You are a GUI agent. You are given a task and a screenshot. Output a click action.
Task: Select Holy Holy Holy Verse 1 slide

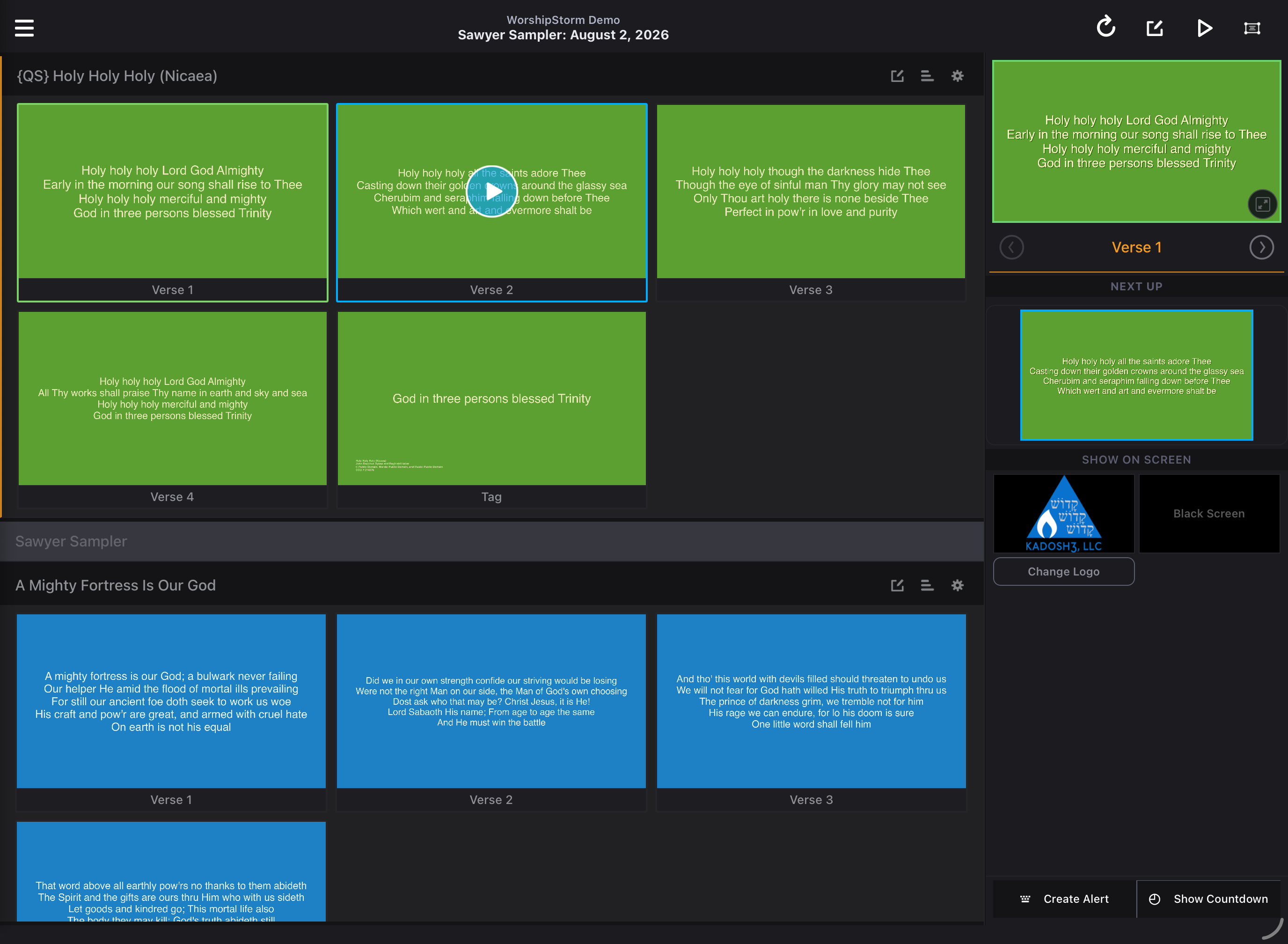pyautogui.click(x=173, y=202)
